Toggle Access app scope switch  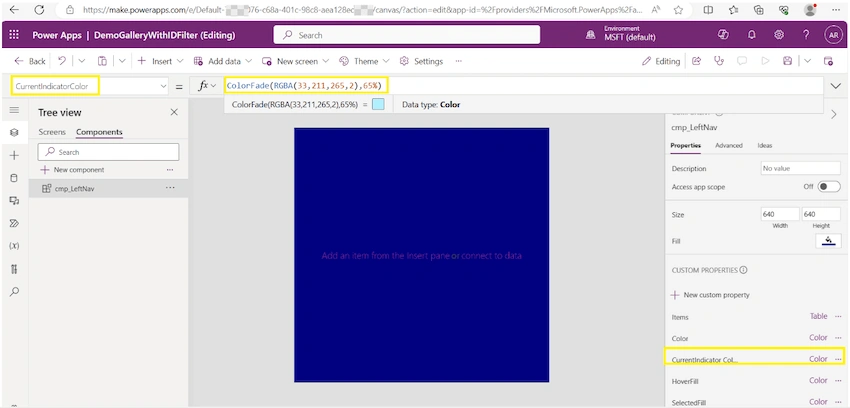click(x=829, y=186)
